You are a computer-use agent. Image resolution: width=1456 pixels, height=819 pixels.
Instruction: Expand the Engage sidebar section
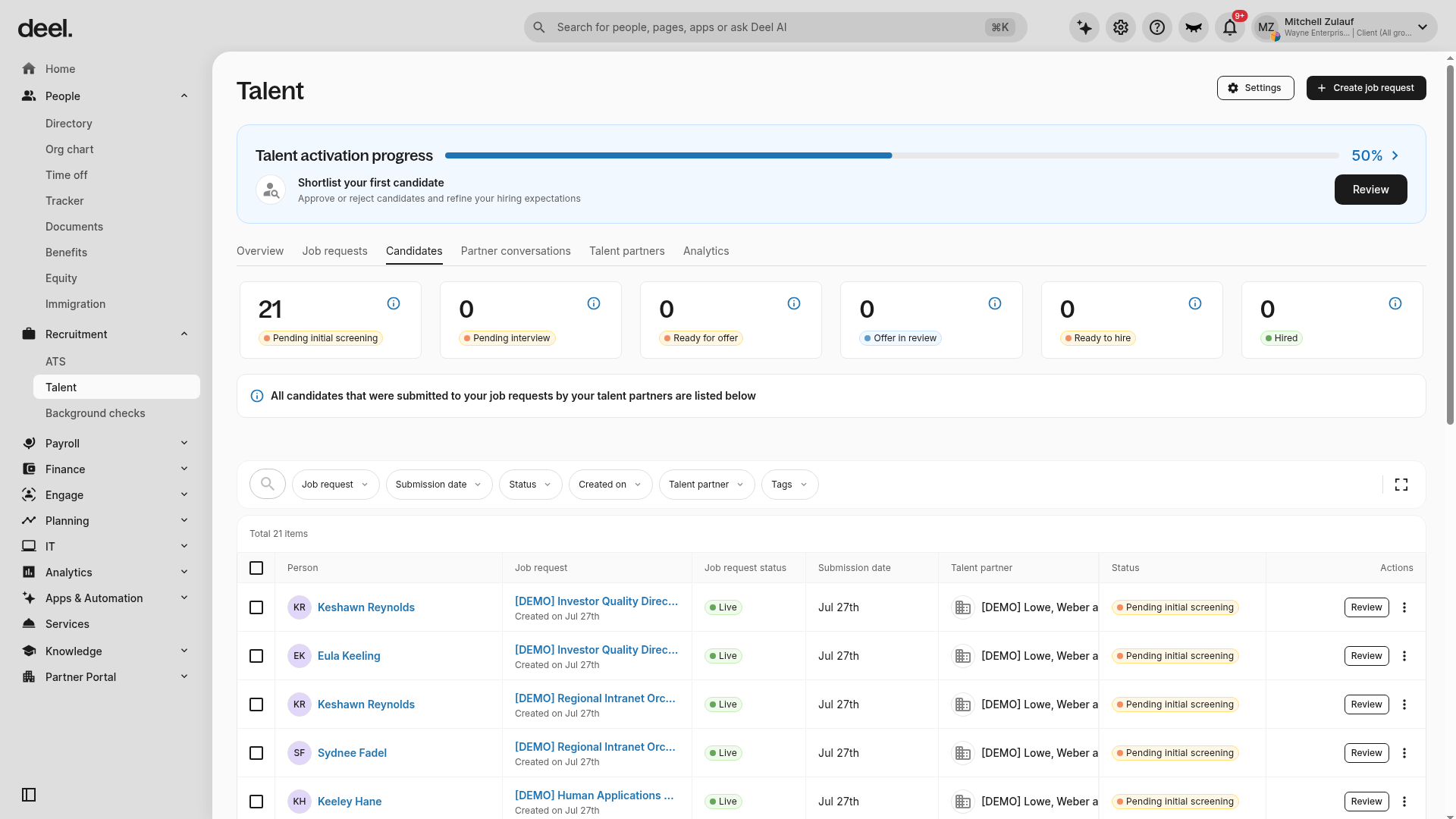[x=106, y=495]
